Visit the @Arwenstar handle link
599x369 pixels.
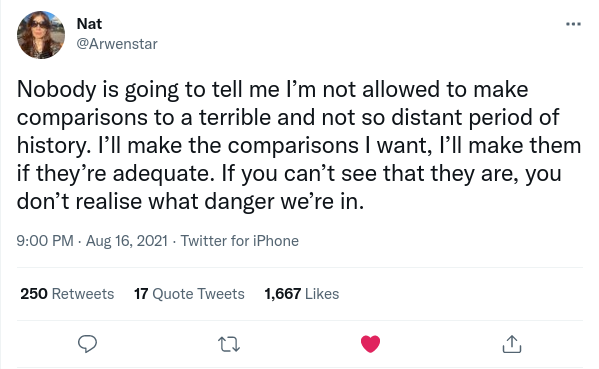click(x=117, y=44)
